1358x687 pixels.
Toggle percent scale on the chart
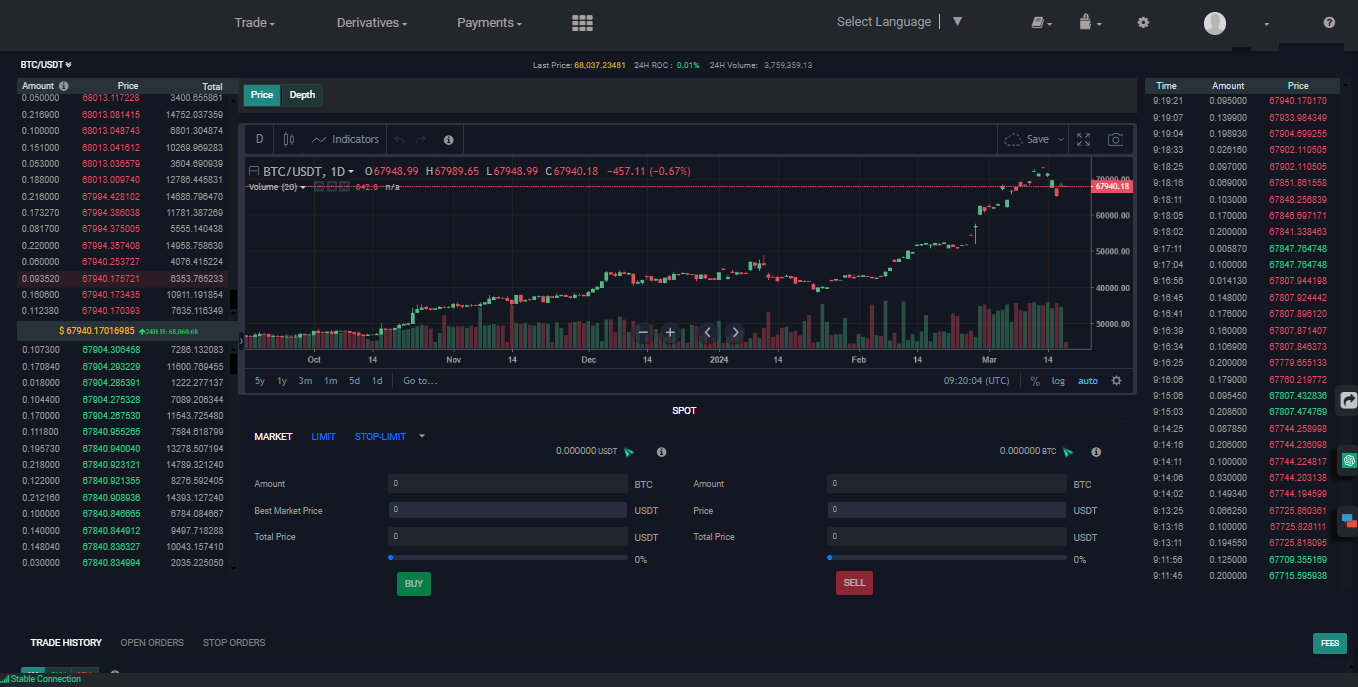(x=1035, y=380)
